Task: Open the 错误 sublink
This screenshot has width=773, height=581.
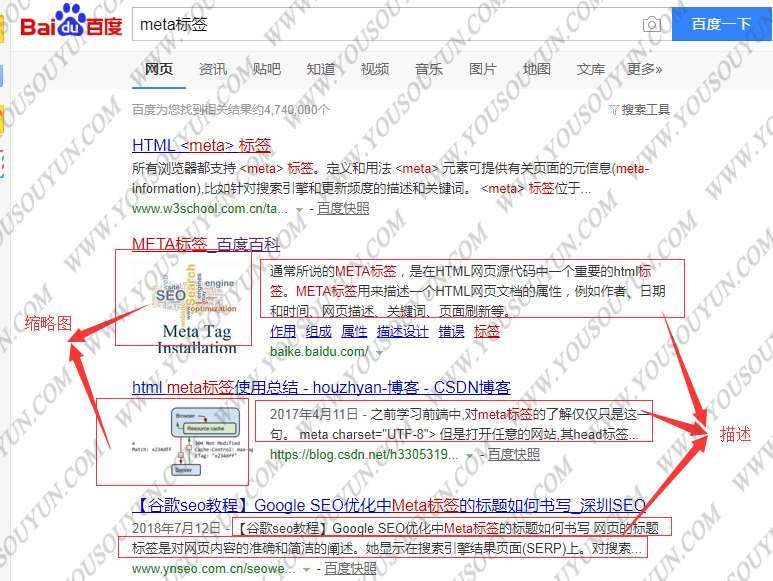Action: (x=452, y=332)
